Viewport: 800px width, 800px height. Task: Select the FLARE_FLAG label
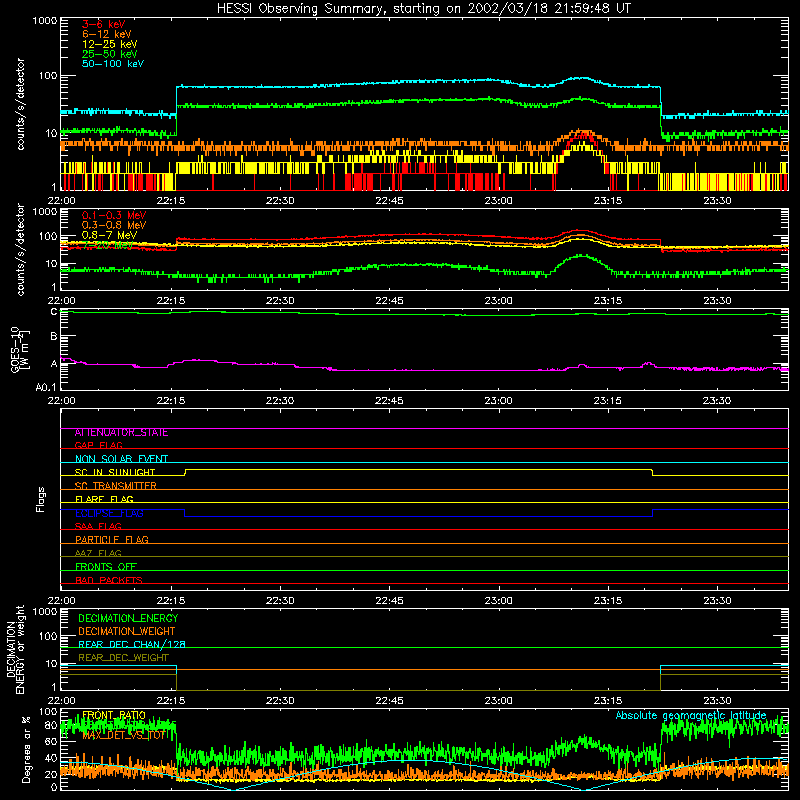(104, 499)
